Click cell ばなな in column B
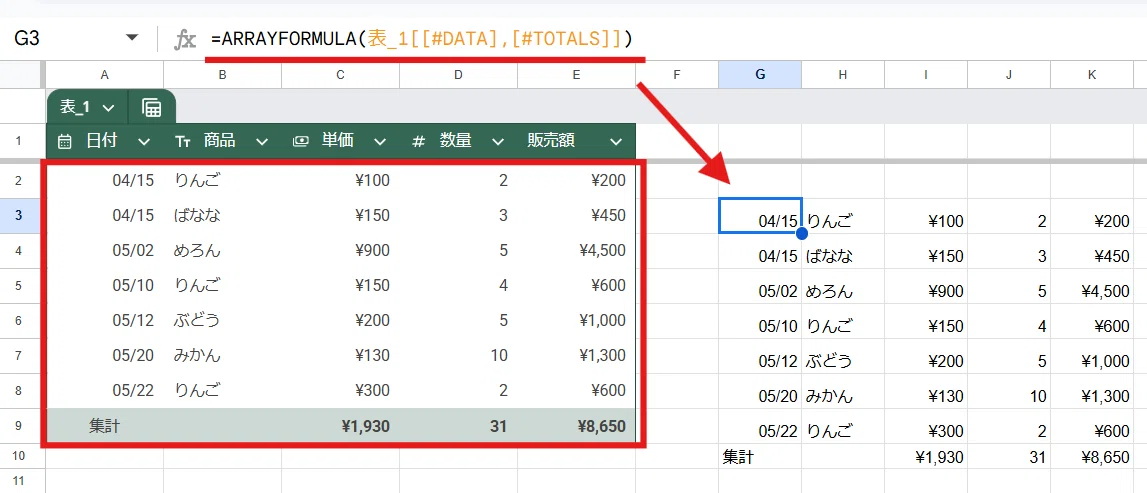This screenshot has height=493, width=1147. 198,216
